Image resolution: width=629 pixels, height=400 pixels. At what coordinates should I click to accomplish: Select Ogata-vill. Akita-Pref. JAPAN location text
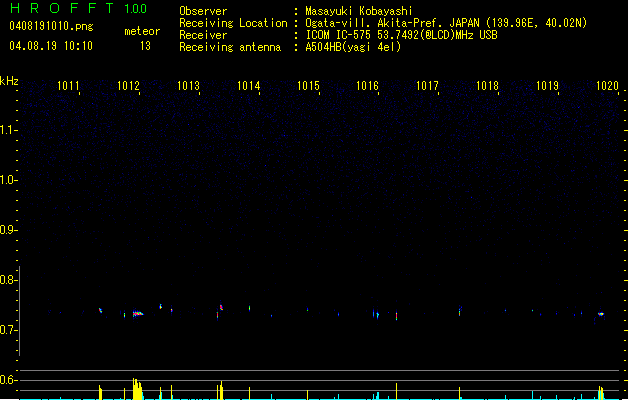pos(446,23)
